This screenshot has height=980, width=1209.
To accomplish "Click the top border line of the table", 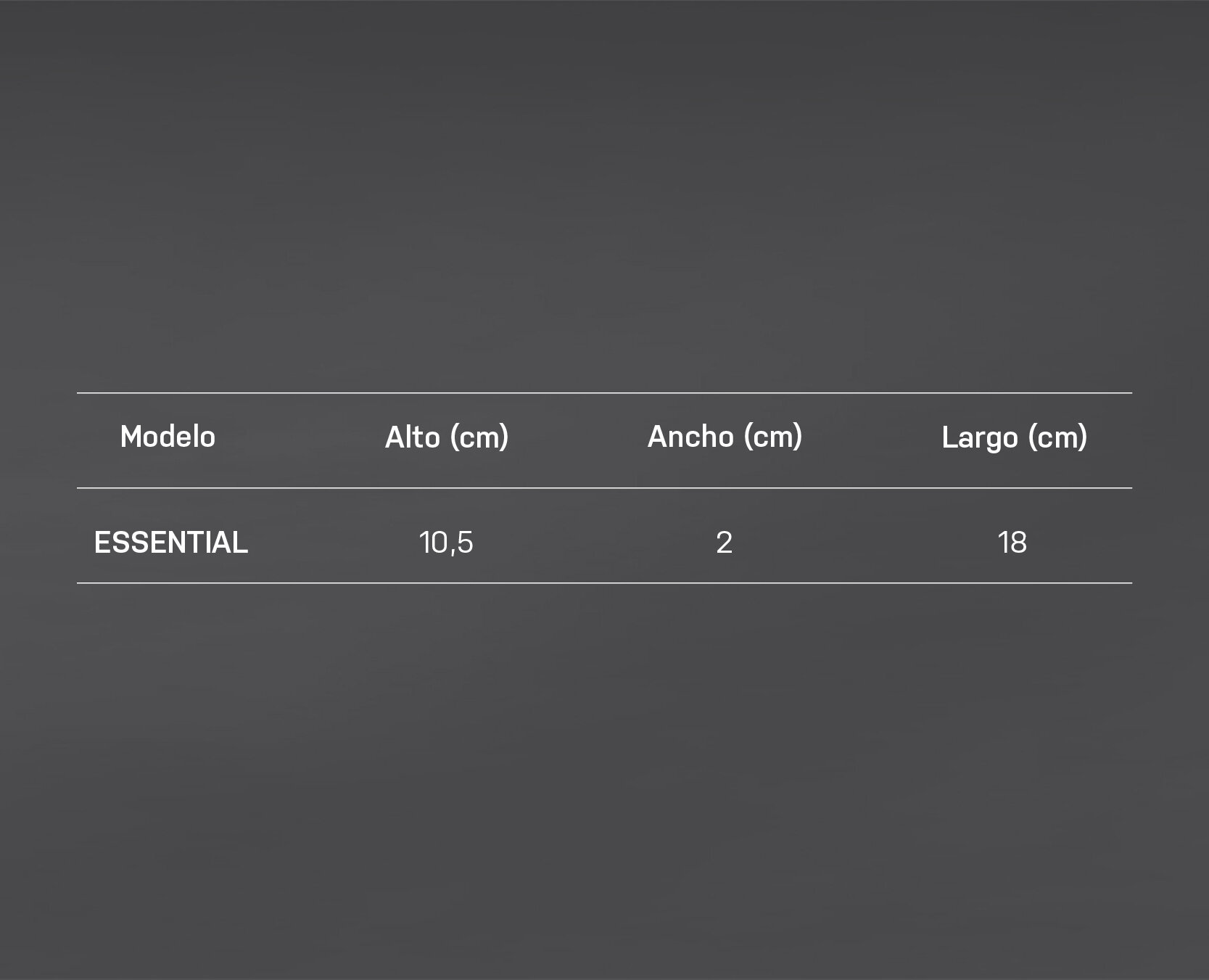I will coord(604,392).
